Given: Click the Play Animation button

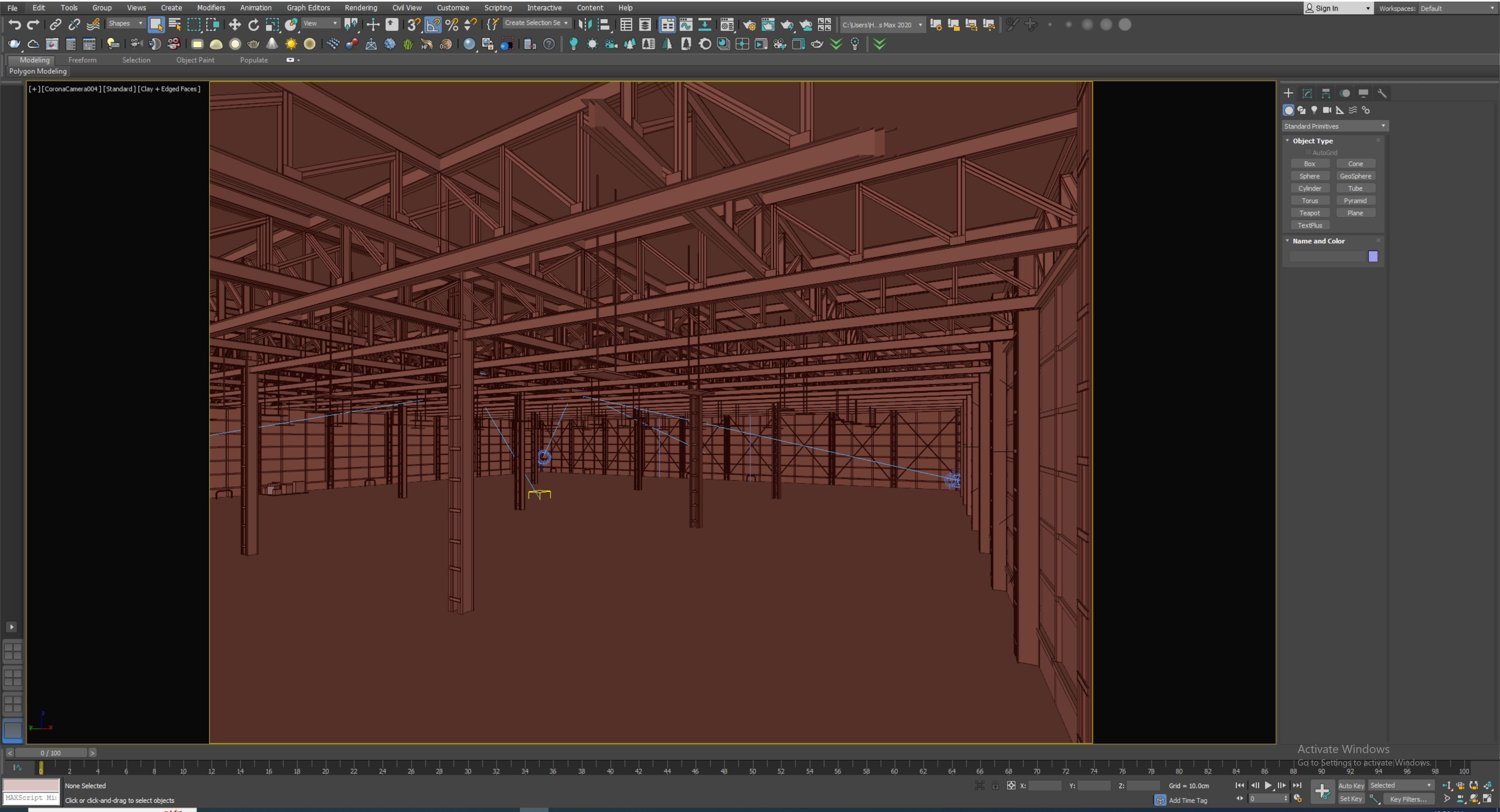Looking at the screenshot, I should point(1268,785).
